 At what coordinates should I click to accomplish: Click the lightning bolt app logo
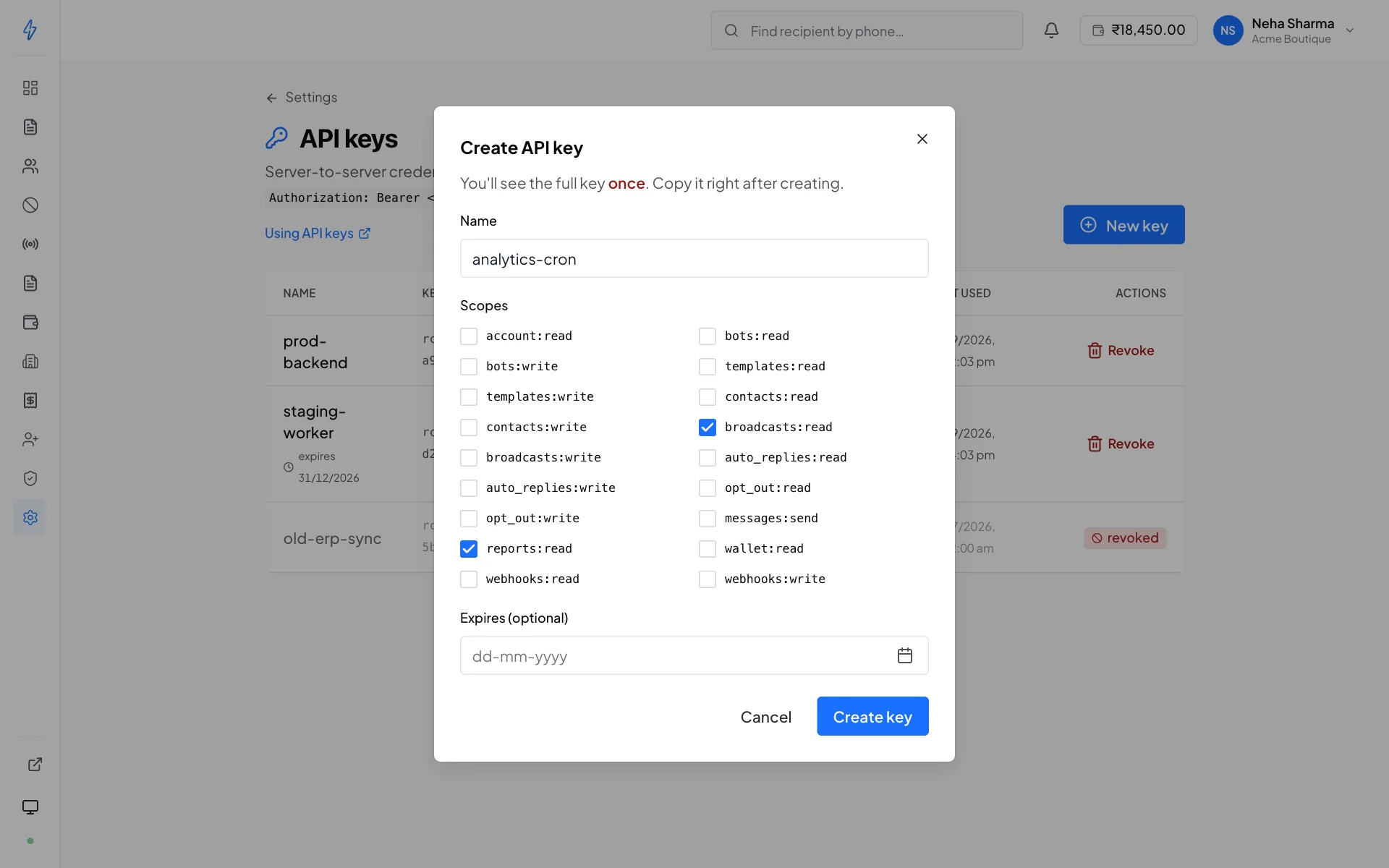[x=30, y=30]
